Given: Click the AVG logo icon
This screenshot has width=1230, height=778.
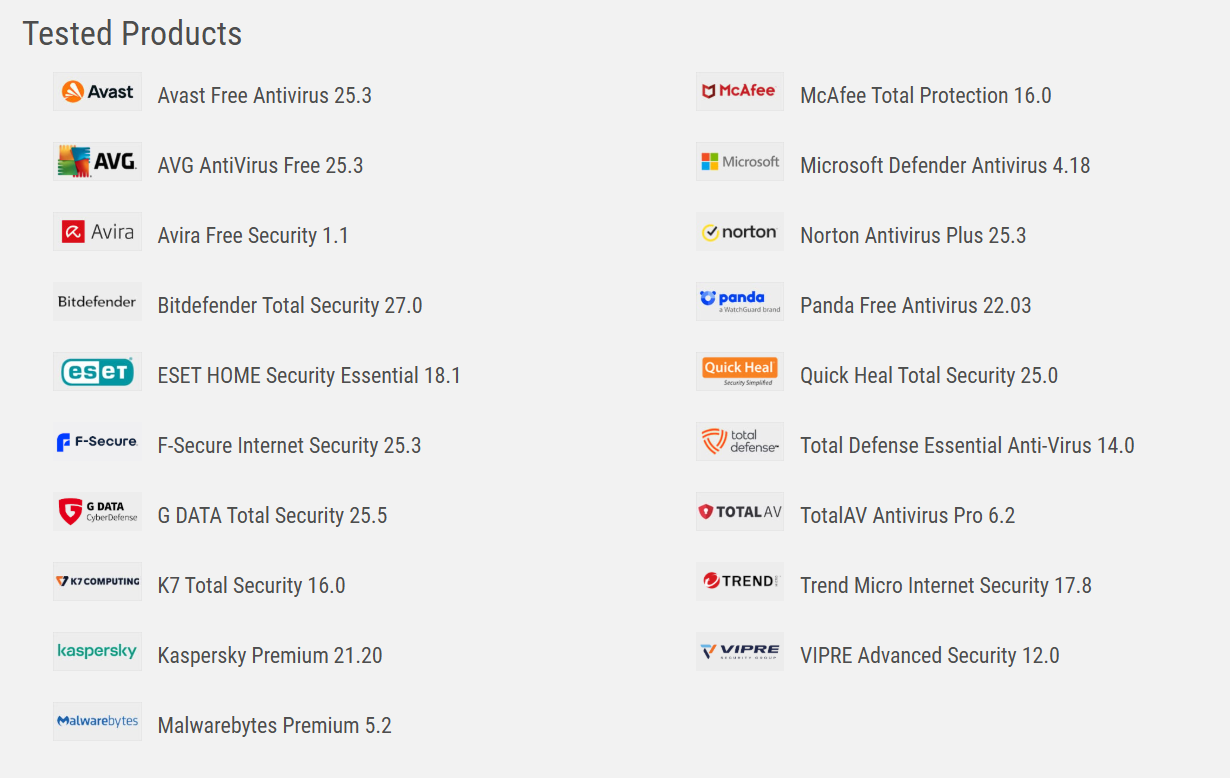Looking at the screenshot, I should coord(97,162).
